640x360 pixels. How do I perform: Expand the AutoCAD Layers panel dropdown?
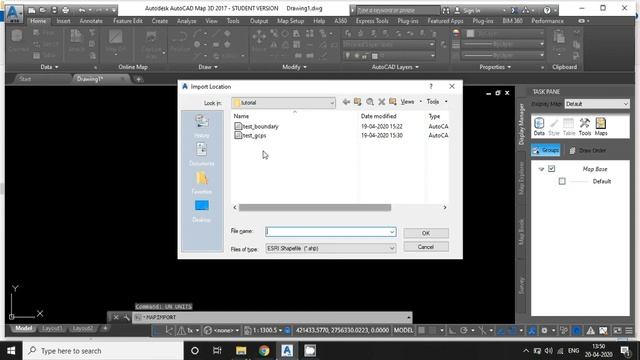point(395,67)
